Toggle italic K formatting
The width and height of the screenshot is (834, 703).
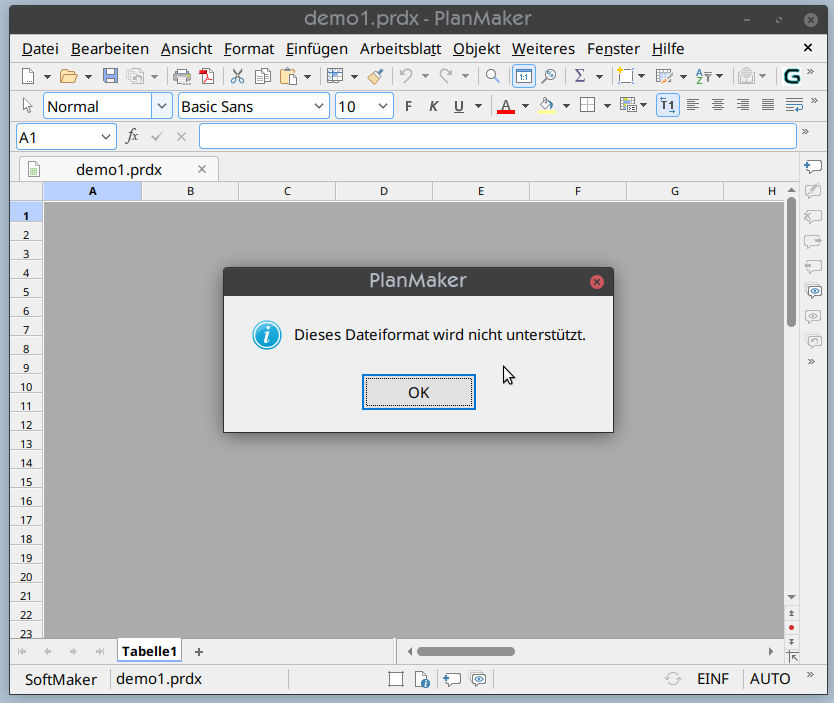(433, 106)
